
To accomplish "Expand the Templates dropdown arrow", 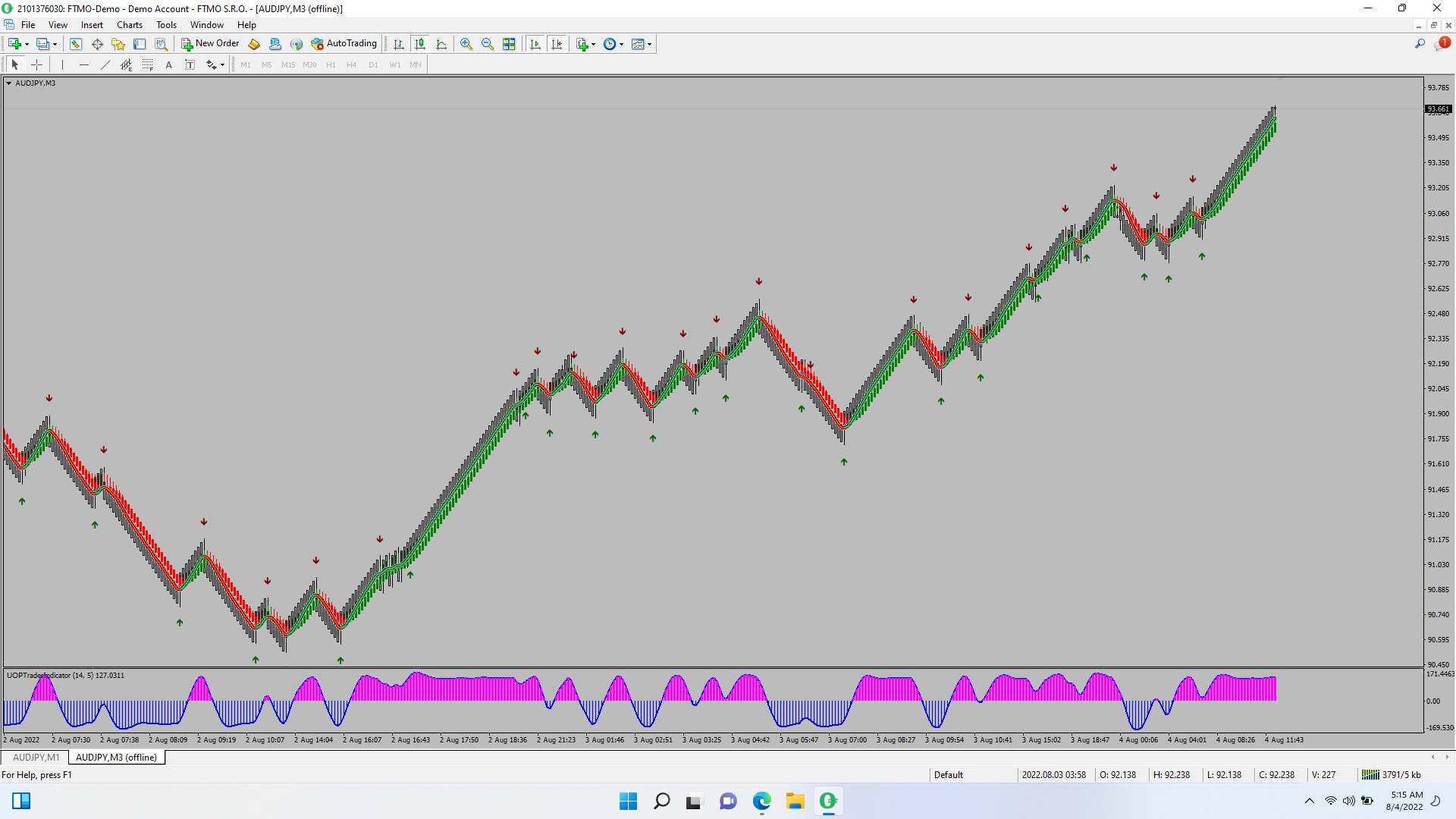I will pyautogui.click(x=649, y=44).
